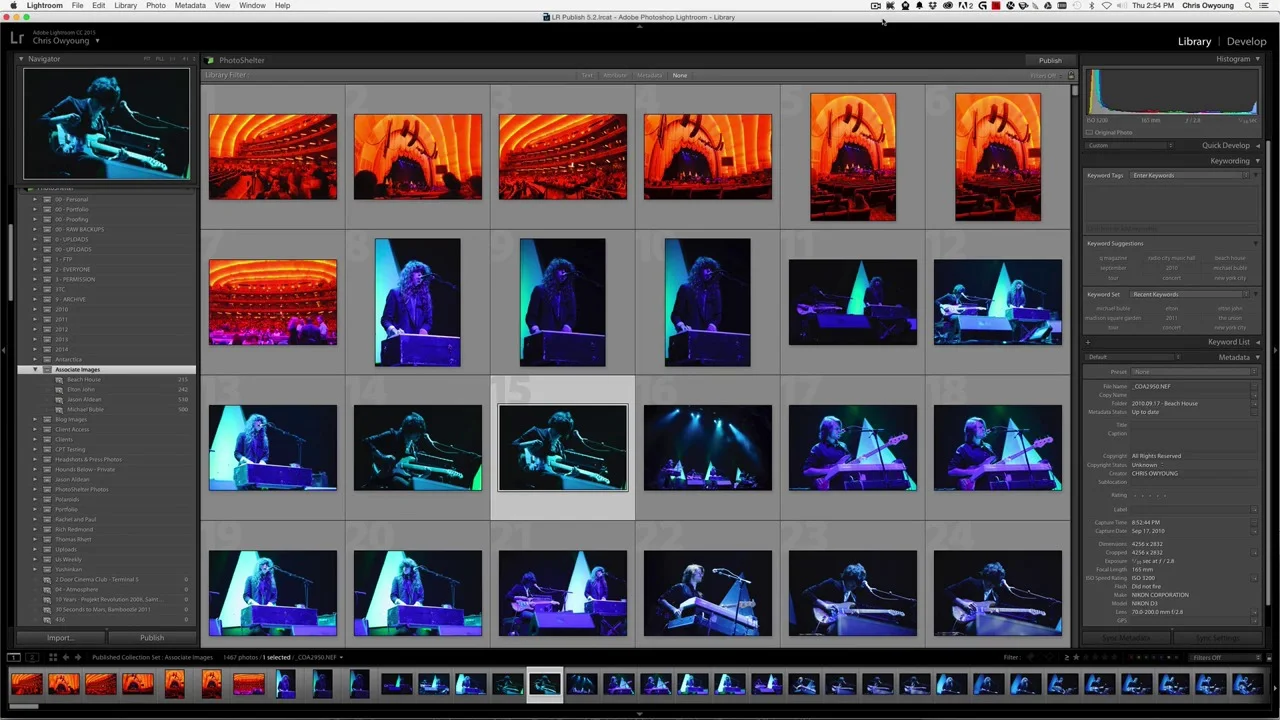The width and height of the screenshot is (1280, 720).
Task: Open the Recent Keywords keyword set dropdown
Action: (1190, 294)
